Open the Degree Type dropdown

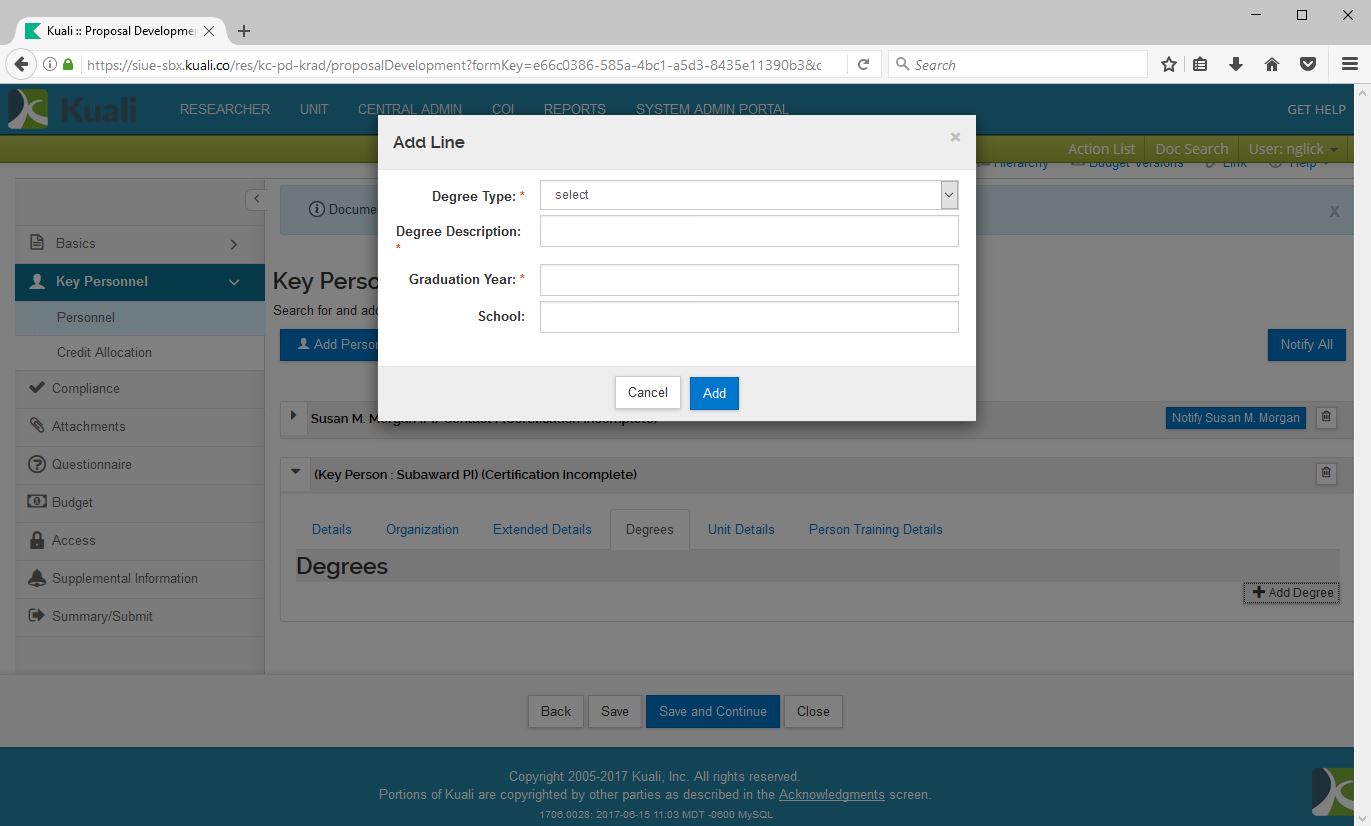point(748,195)
